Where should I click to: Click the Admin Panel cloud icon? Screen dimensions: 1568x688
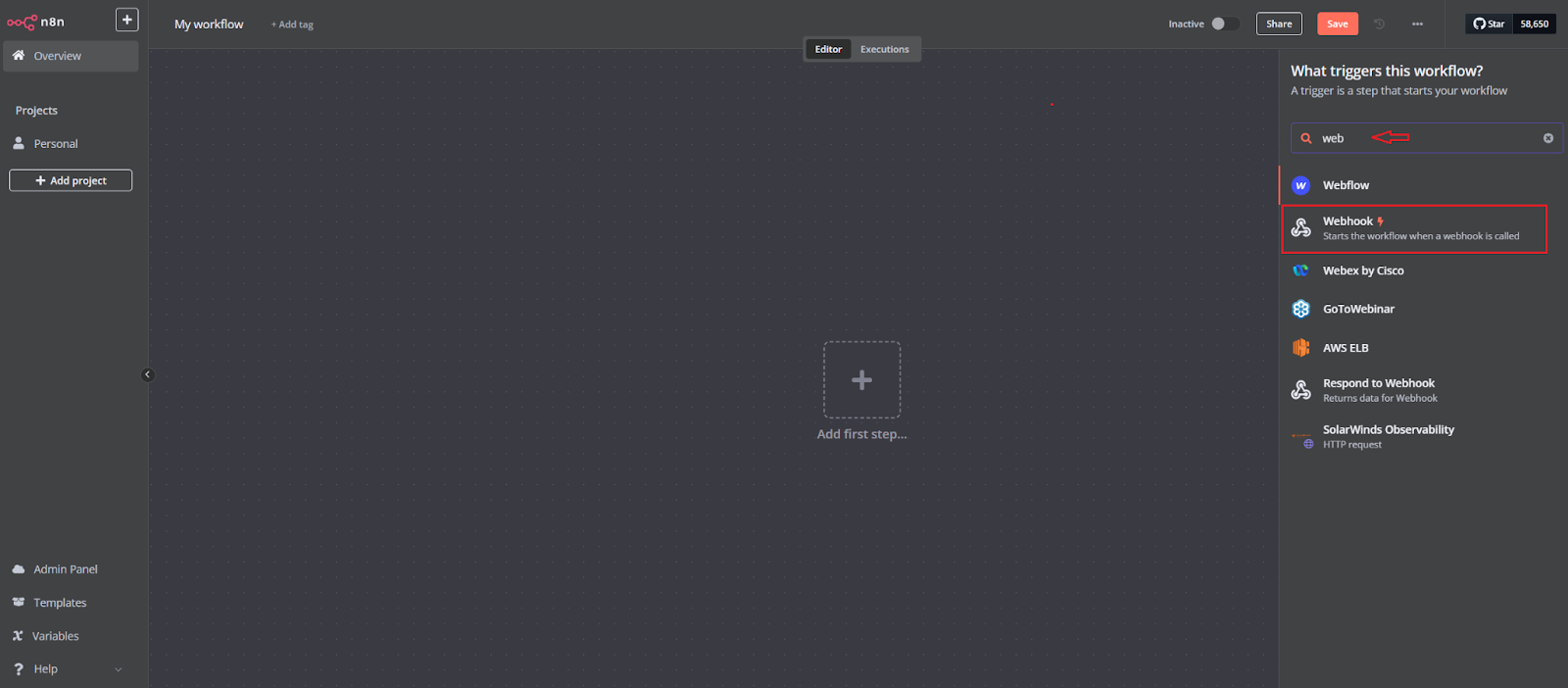tap(19, 569)
